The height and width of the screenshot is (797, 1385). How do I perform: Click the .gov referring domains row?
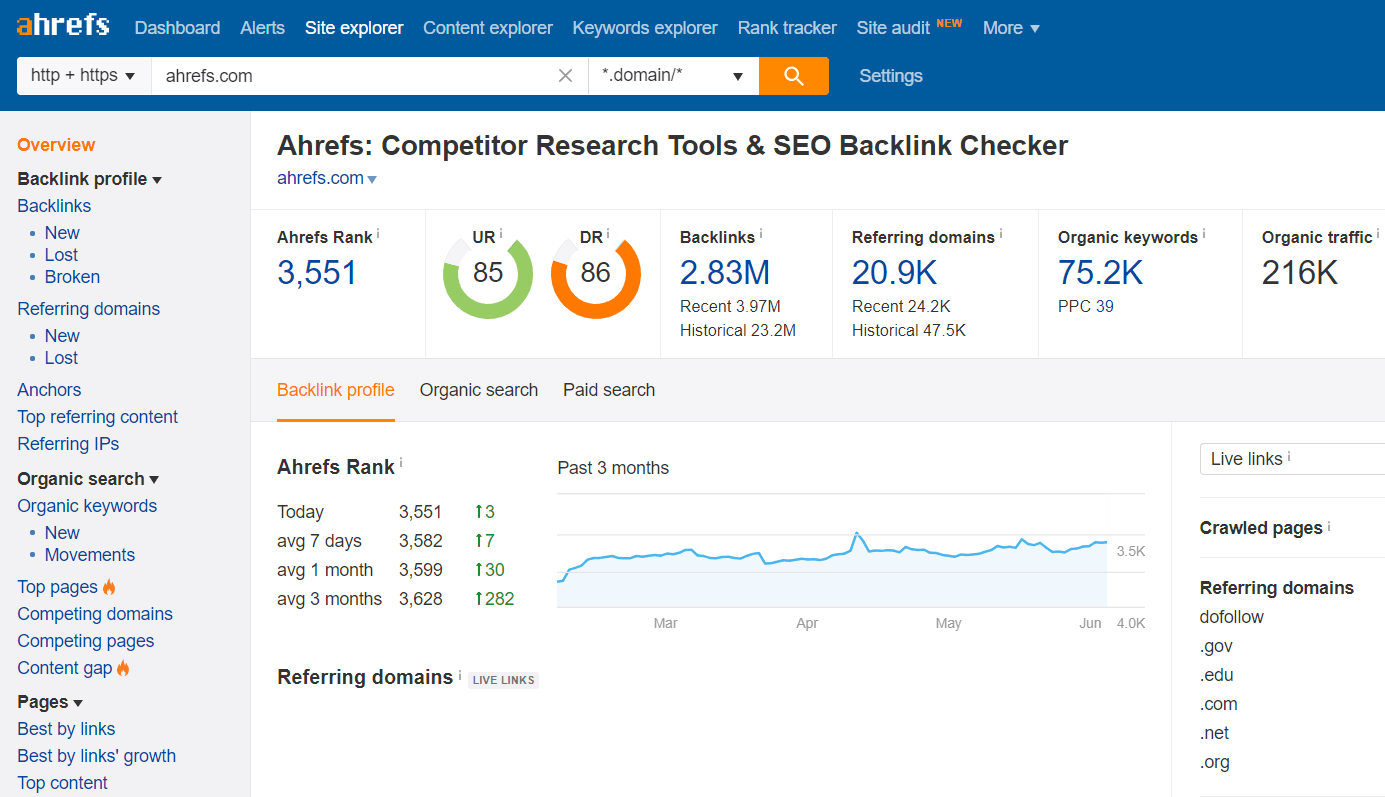[x=1217, y=646]
